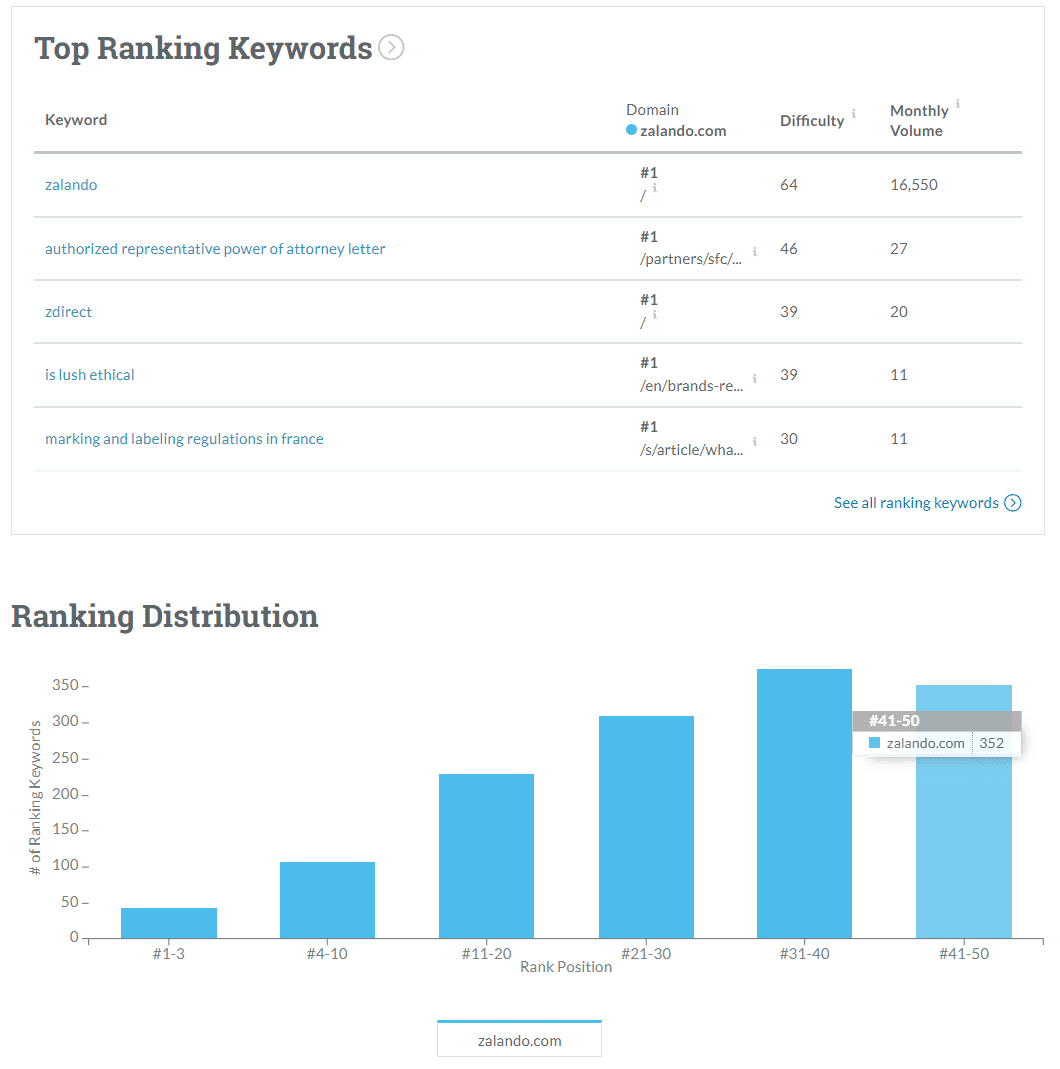Image resolution: width=1060 pixels, height=1069 pixels.
Task: Click the #21-30 rank position bar
Action: [646, 827]
